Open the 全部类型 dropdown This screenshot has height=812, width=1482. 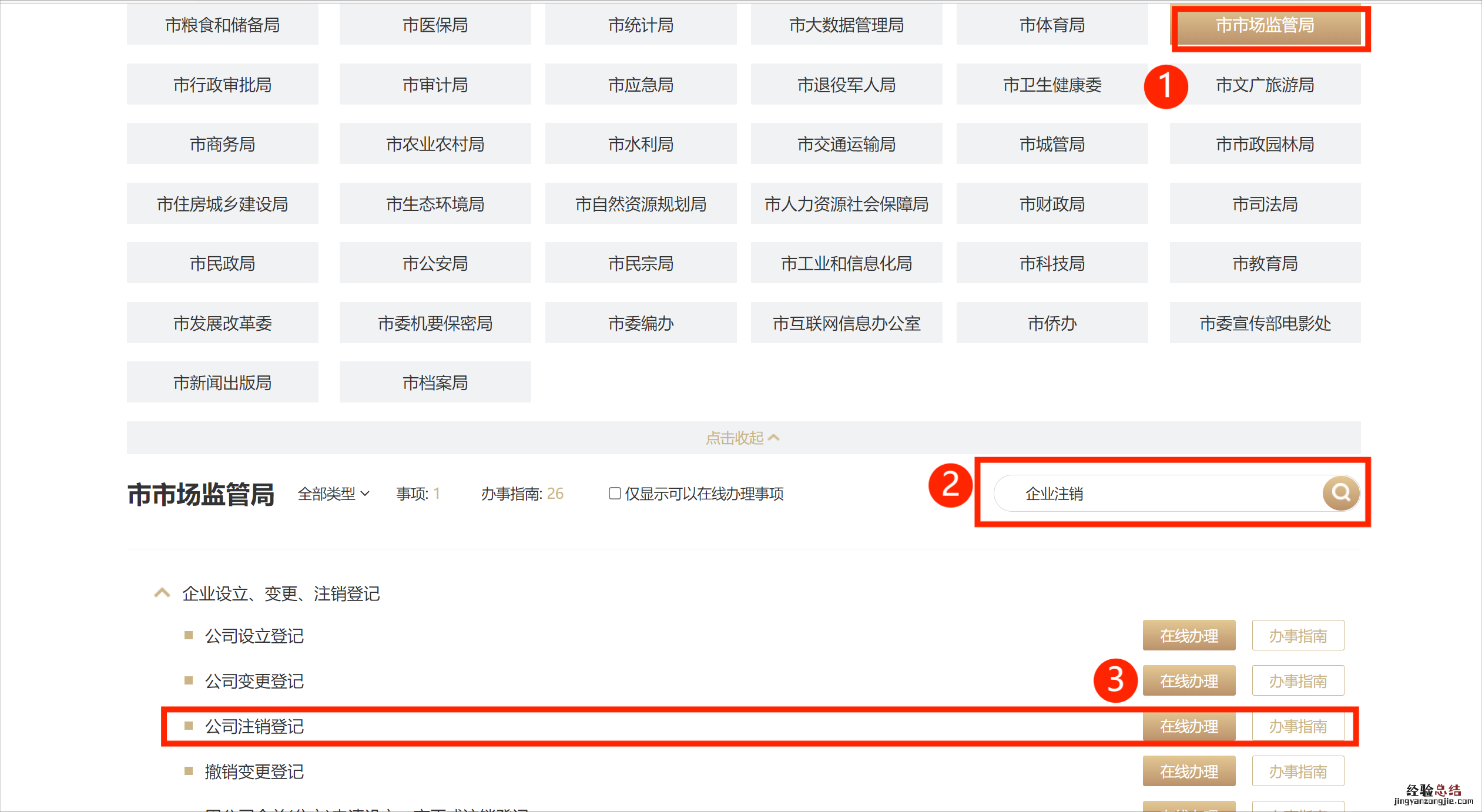pyautogui.click(x=333, y=494)
